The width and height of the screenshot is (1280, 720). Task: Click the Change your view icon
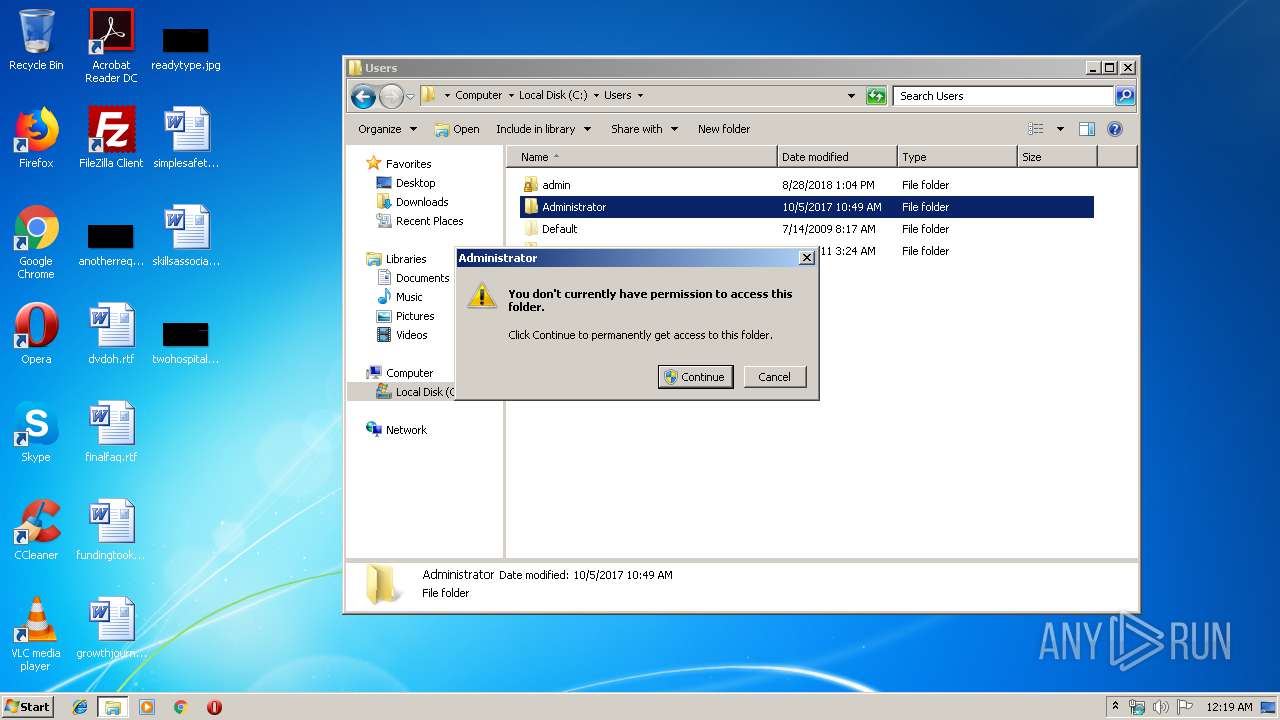[x=1036, y=129]
